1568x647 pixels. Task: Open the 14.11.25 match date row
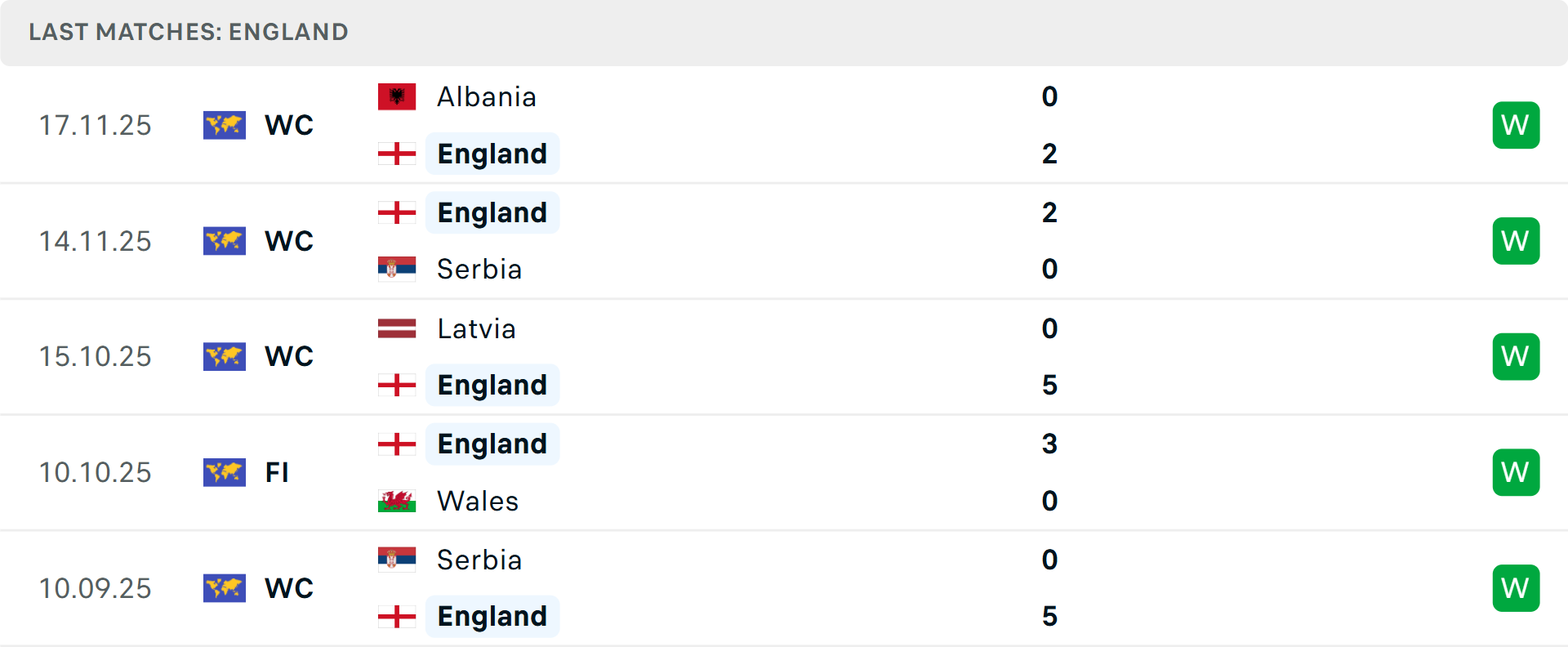pyautogui.click(x=96, y=241)
